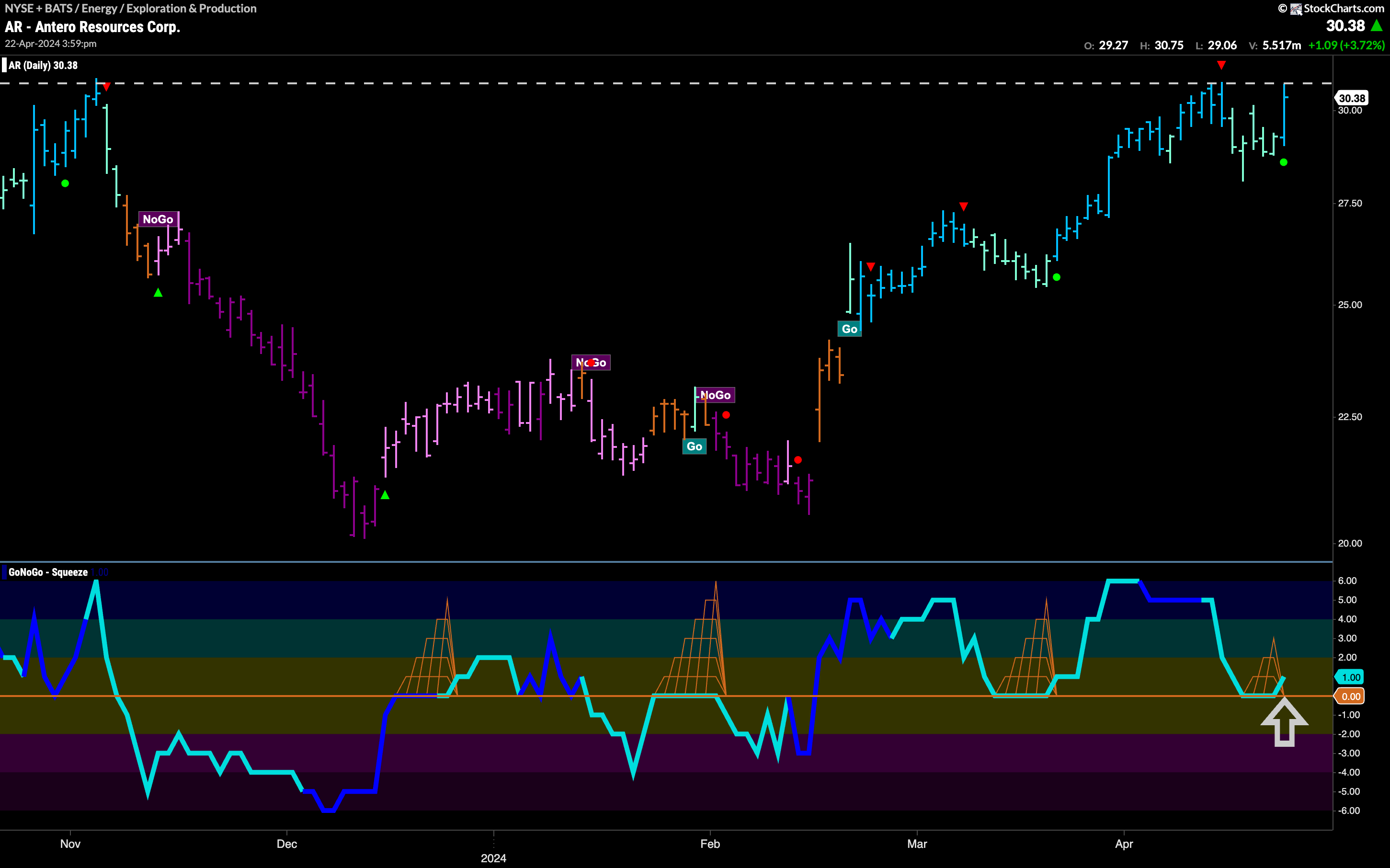Viewport: 1390px width, 868px height.
Task: Click the Mar label on the time axis
Action: (917, 844)
